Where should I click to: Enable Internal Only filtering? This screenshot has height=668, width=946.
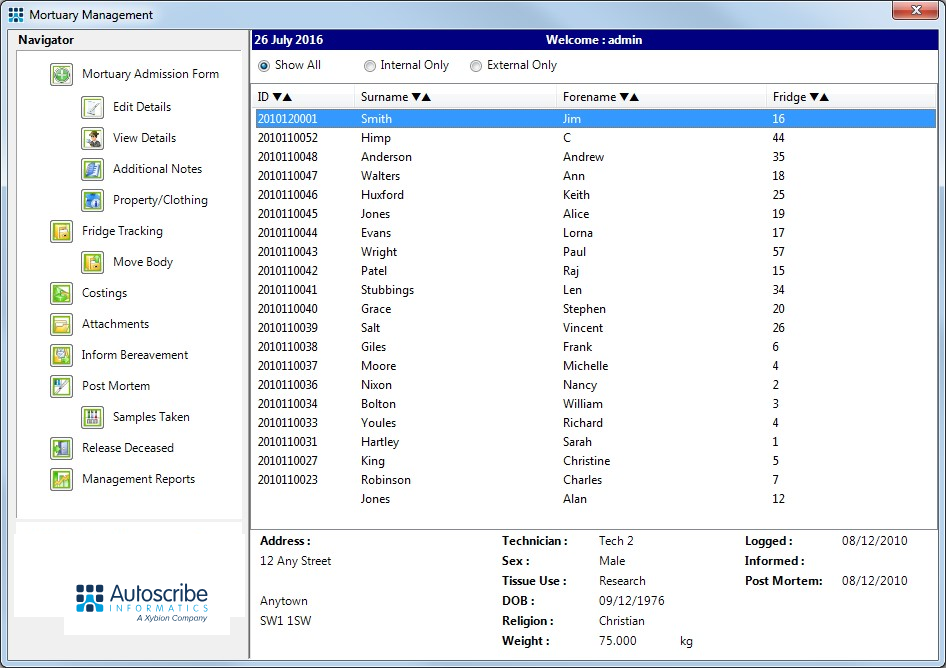pyautogui.click(x=370, y=65)
